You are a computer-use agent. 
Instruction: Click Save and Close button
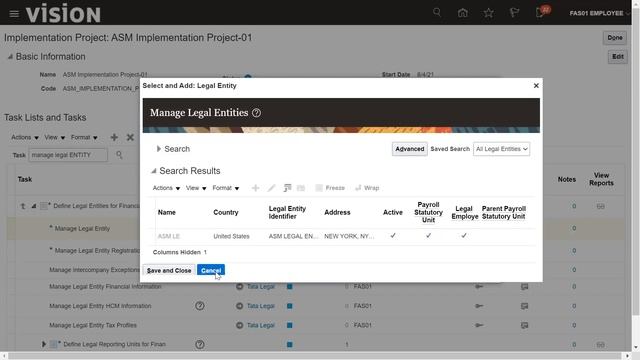point(169,270)
